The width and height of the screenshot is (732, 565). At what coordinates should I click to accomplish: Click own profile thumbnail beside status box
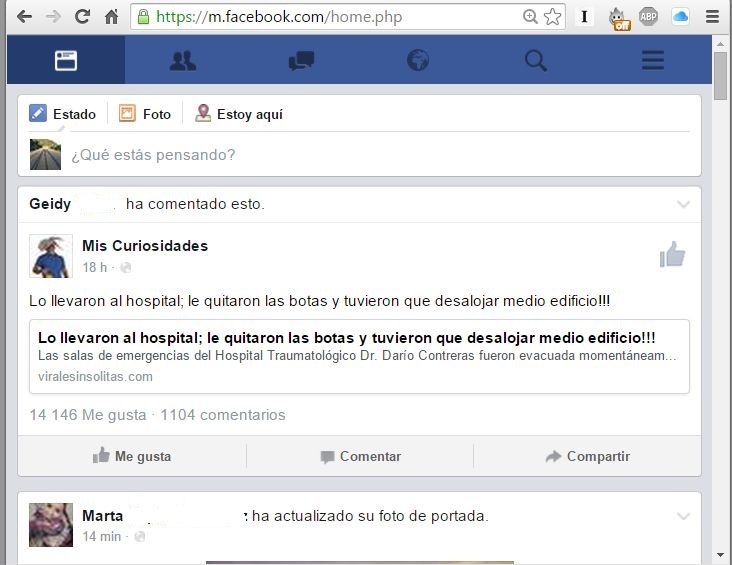[x=45, y=154]
